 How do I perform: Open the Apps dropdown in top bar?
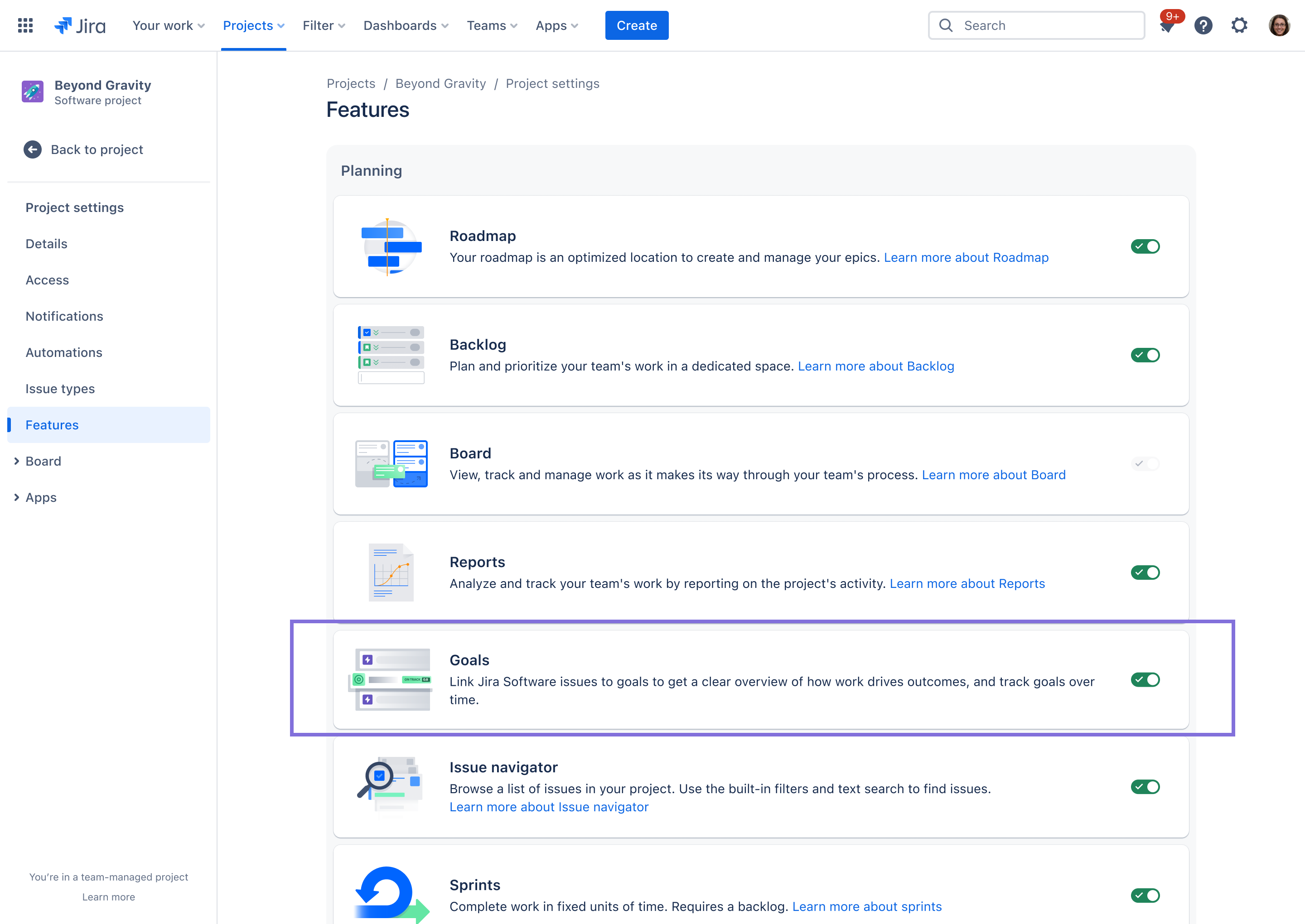[x=556, y=26]
